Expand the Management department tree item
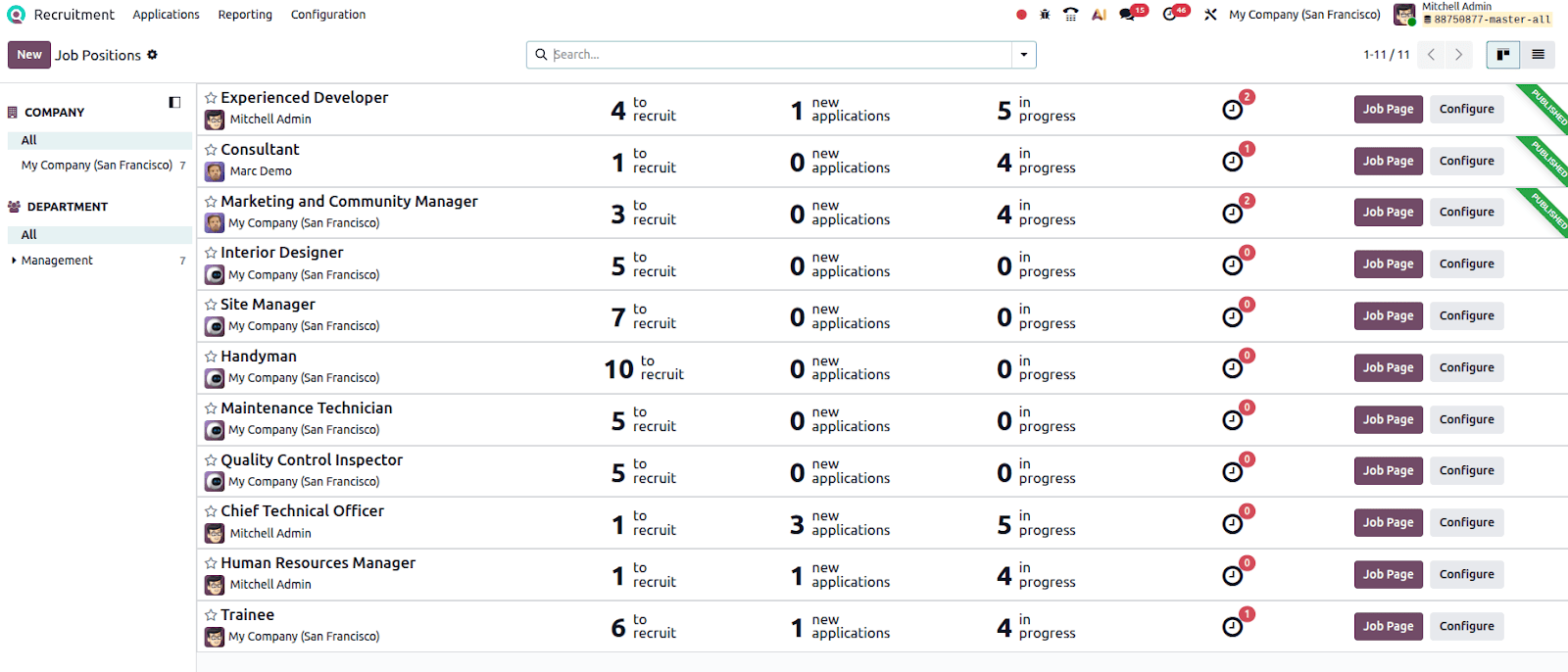Image resolution: width=1568 pixels, height=672 pixels. [x=14, y=261]
